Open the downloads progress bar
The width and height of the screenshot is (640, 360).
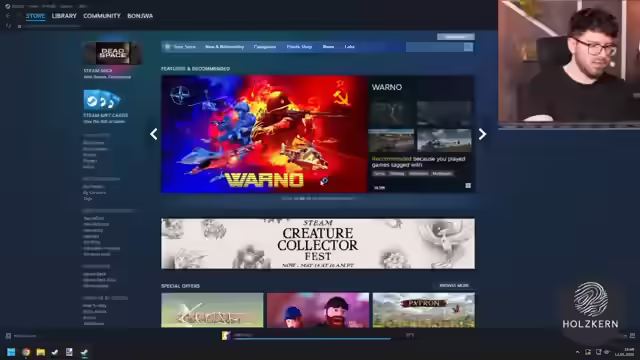(x=312, y=339)
